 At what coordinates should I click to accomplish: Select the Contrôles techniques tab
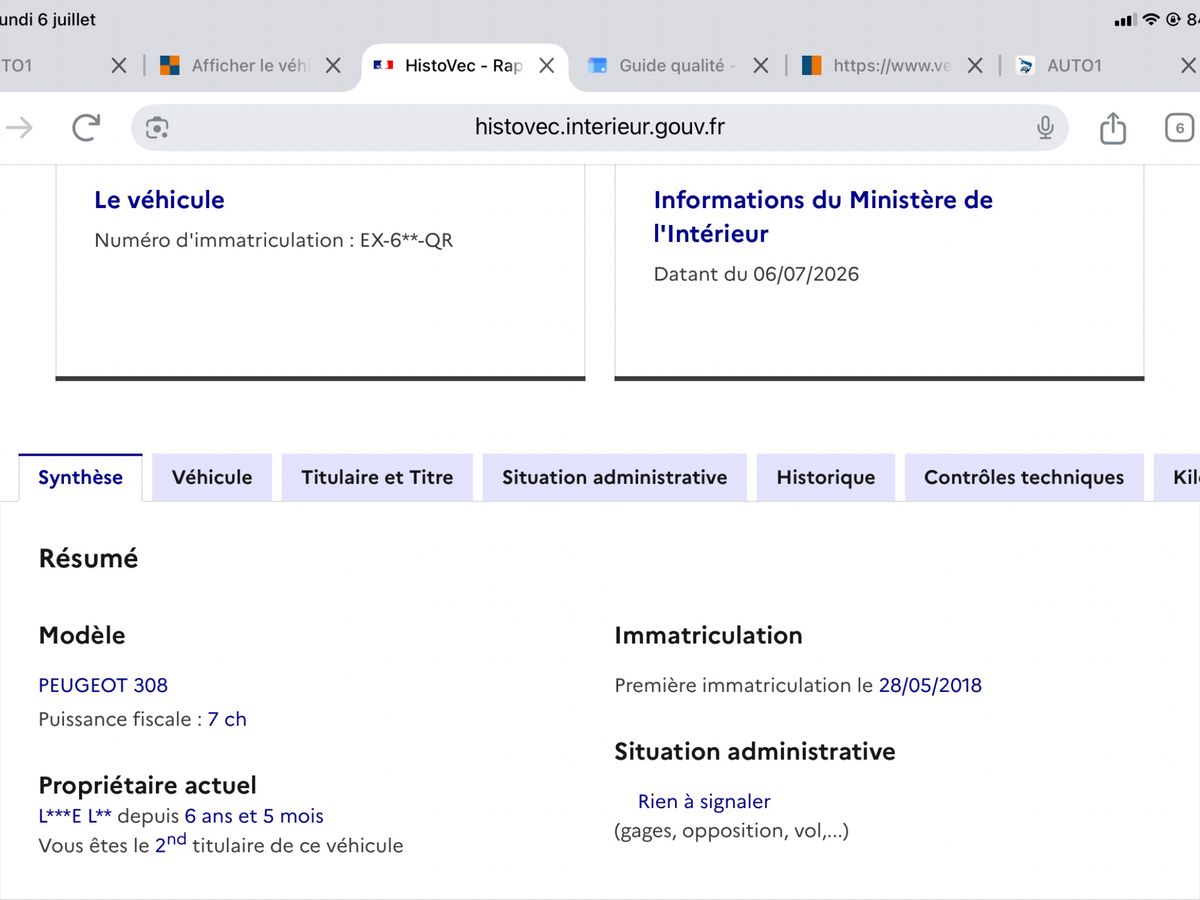pyautogui.click(x=1024, y=477)
